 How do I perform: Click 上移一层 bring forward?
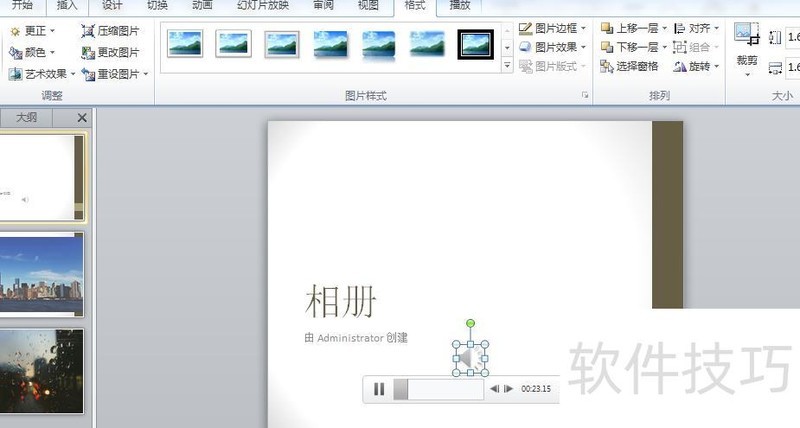point(629,29)
